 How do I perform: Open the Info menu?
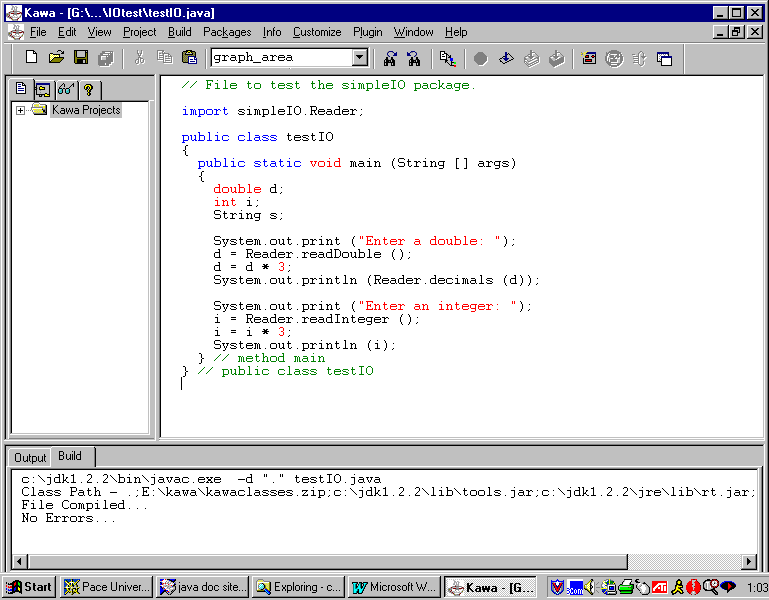pos(272,32)
